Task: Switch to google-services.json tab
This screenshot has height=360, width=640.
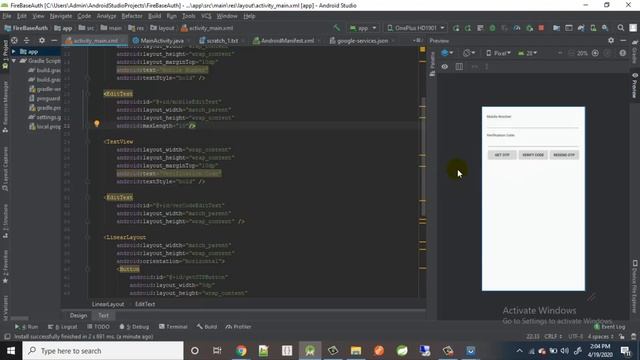Action: pos(362,41)
